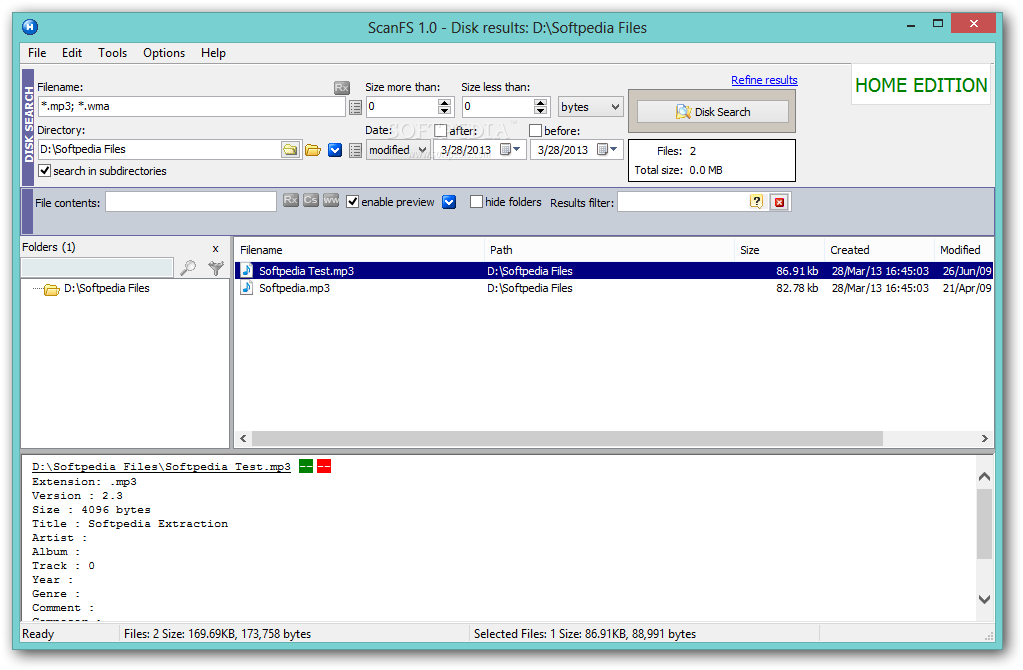Viewport: 1023px width, 670px height.
Task: Click the blue dropdown arrow beside Directory folder icon
Action: pyautogui.click(x=335, y=150)
